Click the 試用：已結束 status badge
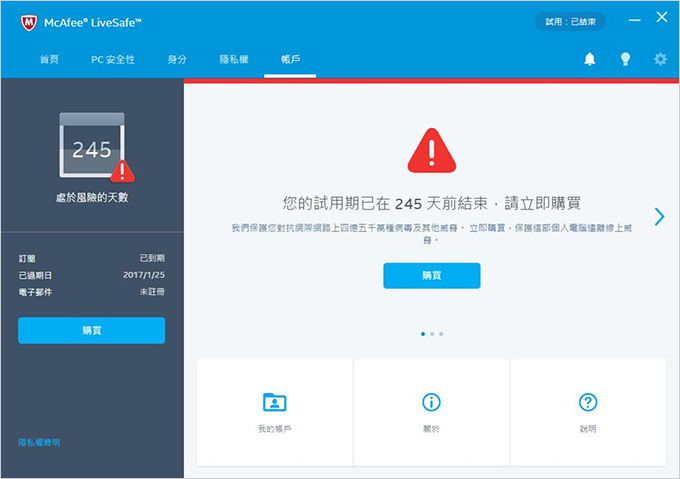 coord(570,22)
